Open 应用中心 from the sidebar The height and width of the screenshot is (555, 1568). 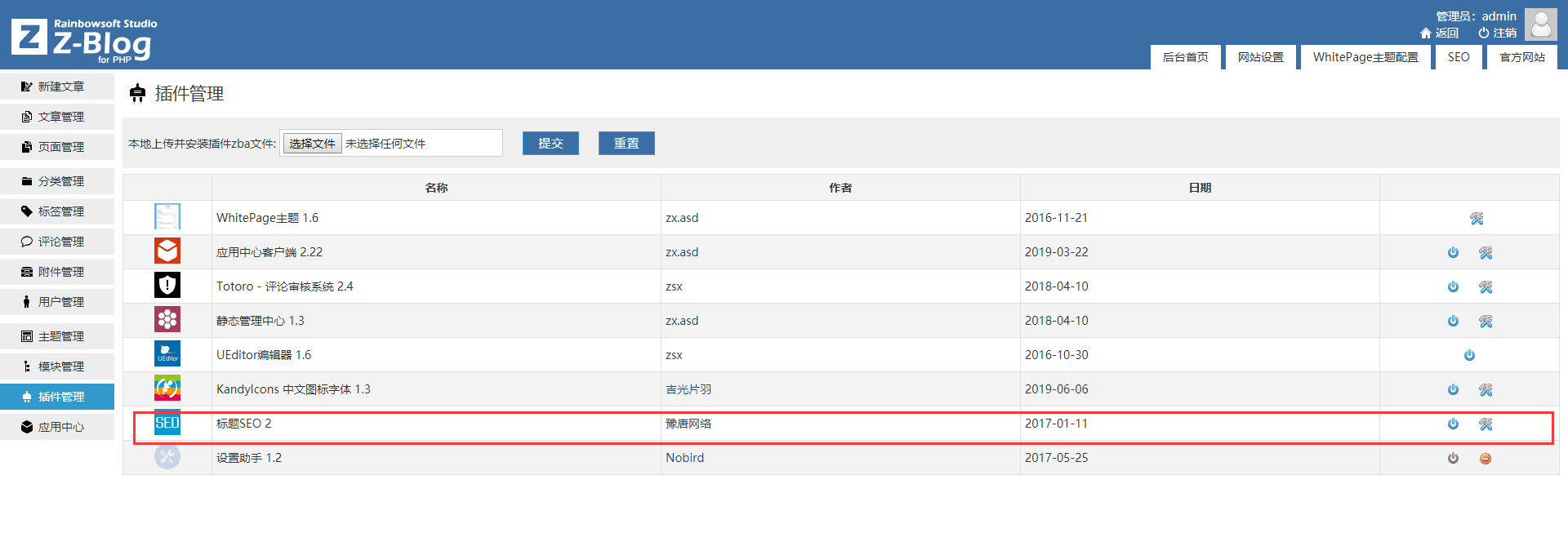(x=57, y=427)
